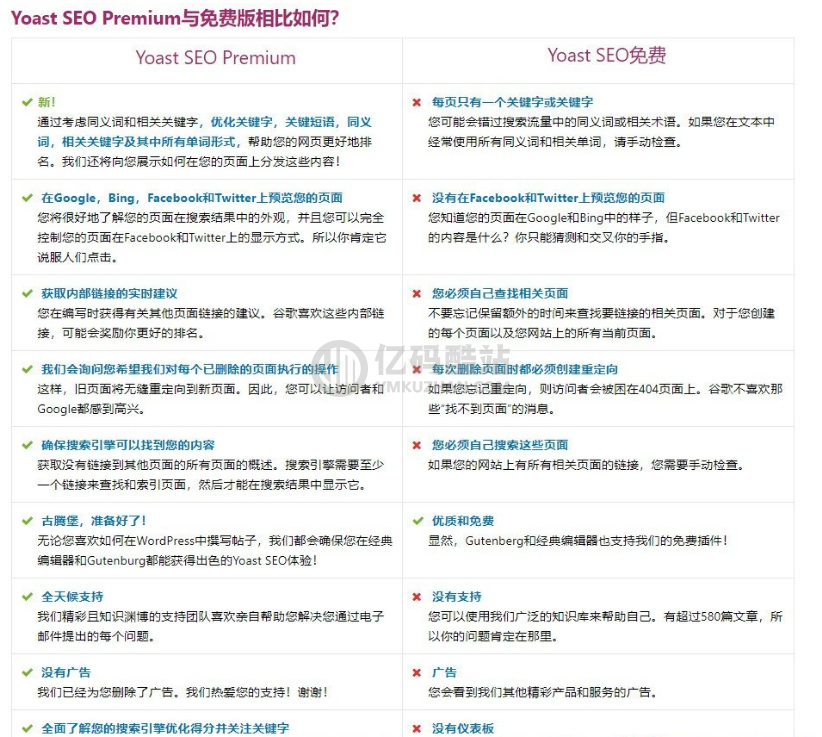Open the 您必须自己搜索这些页面 link

point(500,445)
